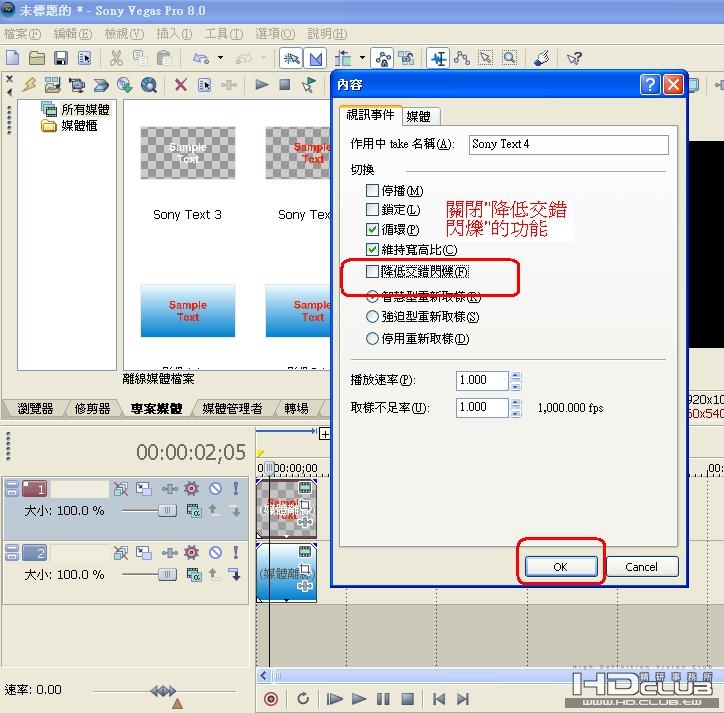Open a file with the folder icon
The image size is (724, 713).
click(36, 58)
